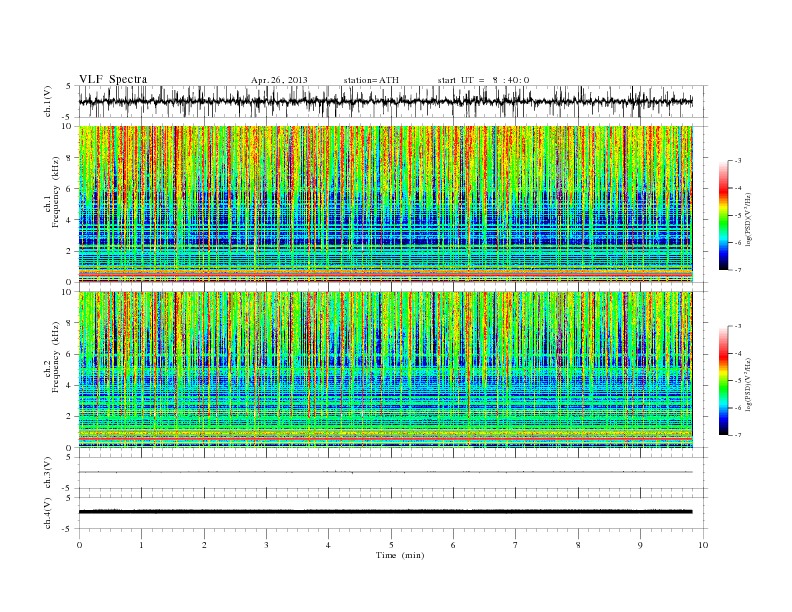Click the "Time (min)" axis title
This screenshot has width=792, height=612.
click(400, 555)
